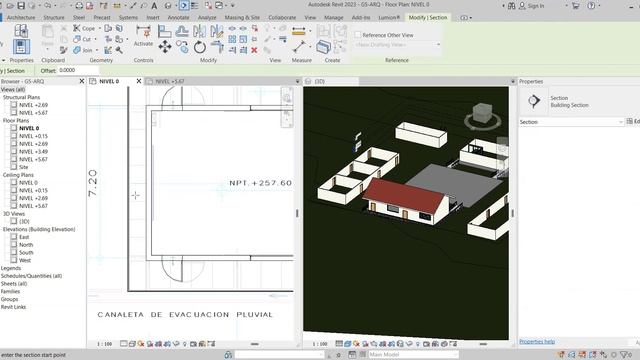Click the Measure Between Two References tool

[x=299, y=47]
